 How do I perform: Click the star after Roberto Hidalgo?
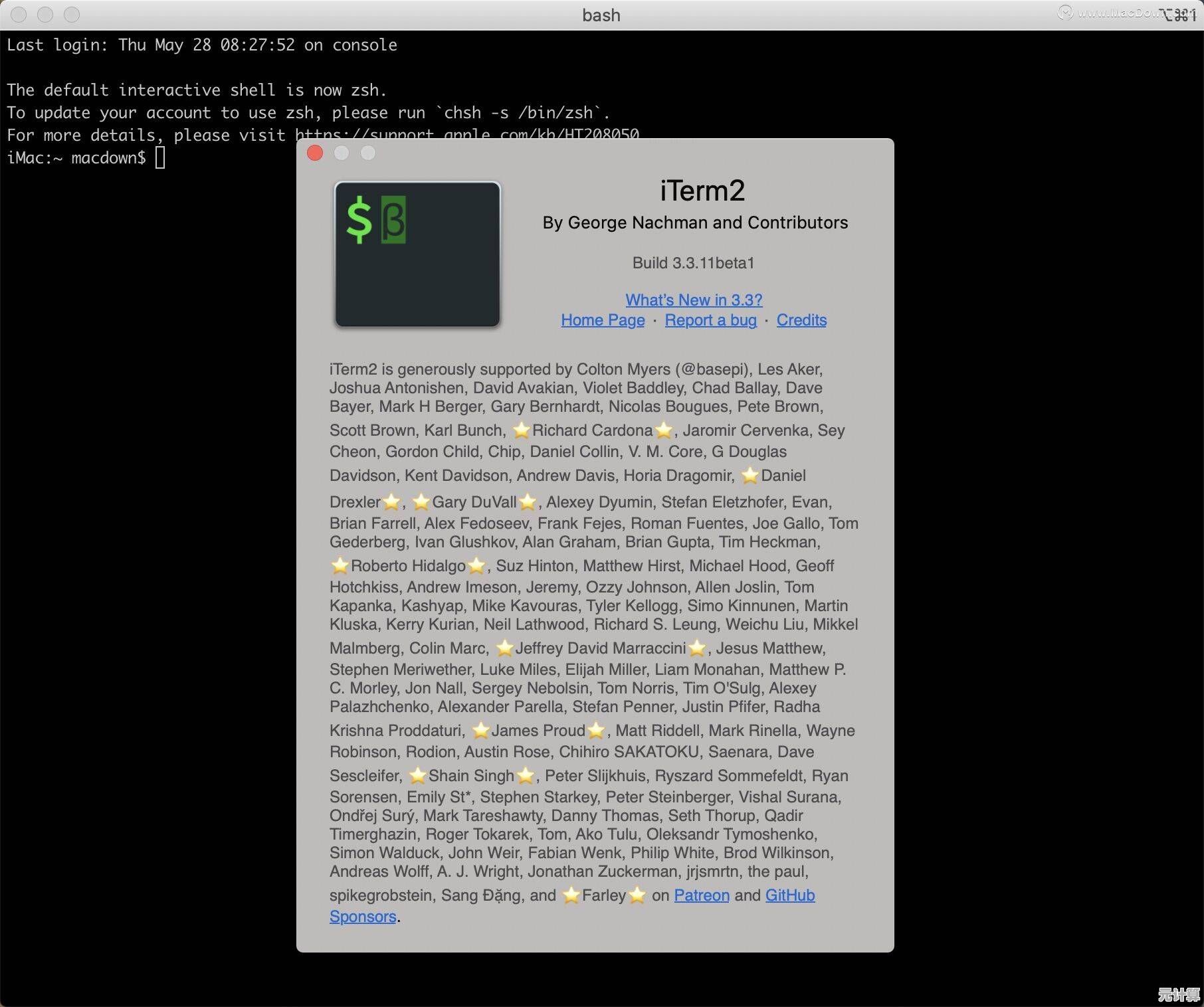click(x=476, y=566)
